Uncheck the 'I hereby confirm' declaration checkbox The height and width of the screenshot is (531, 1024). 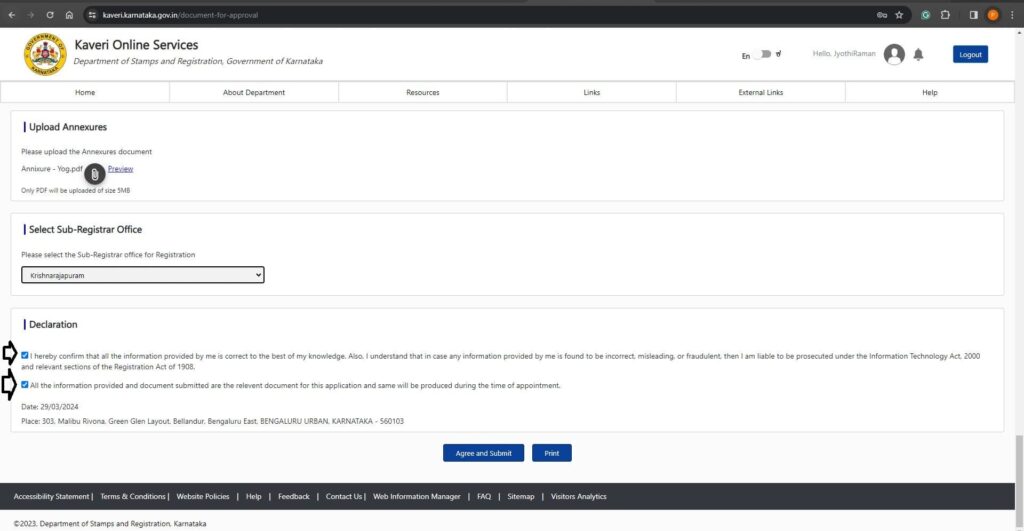click(25, 355)
